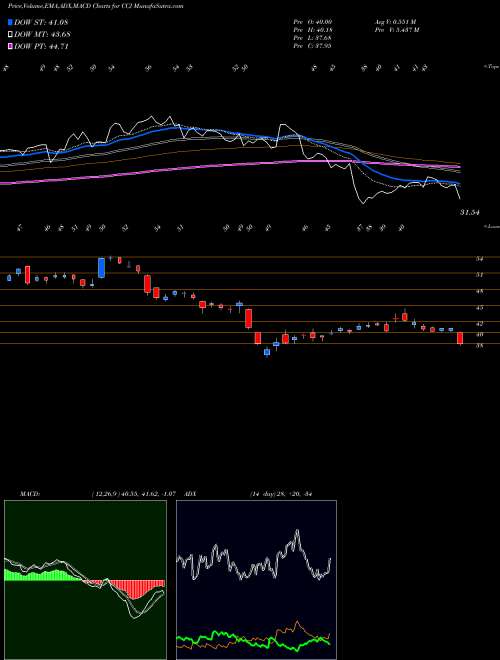Image resolution: width=500 pixels, height=660 pixels.
Task: Click the ADX (14 day) parameter values
Action: click(283, 493)
